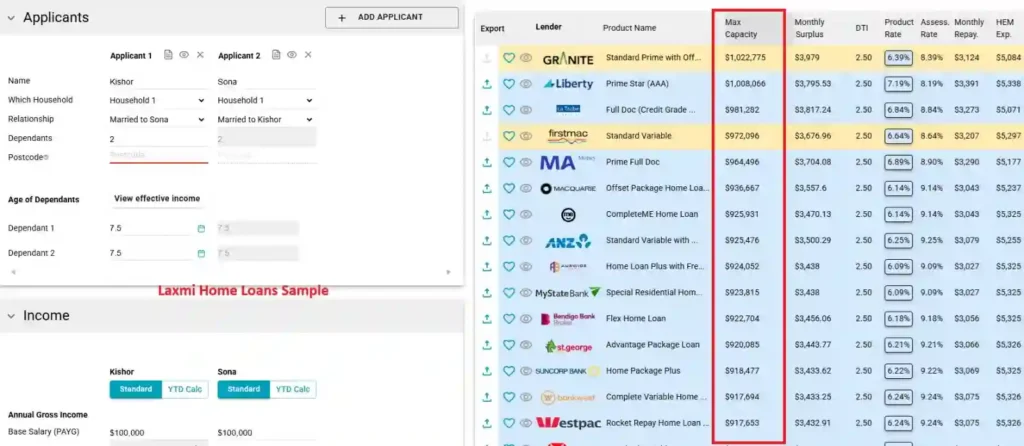The image size is (1024, 446).
Task: Collapse the Income section chevron
Action: (x=11, y=316)
